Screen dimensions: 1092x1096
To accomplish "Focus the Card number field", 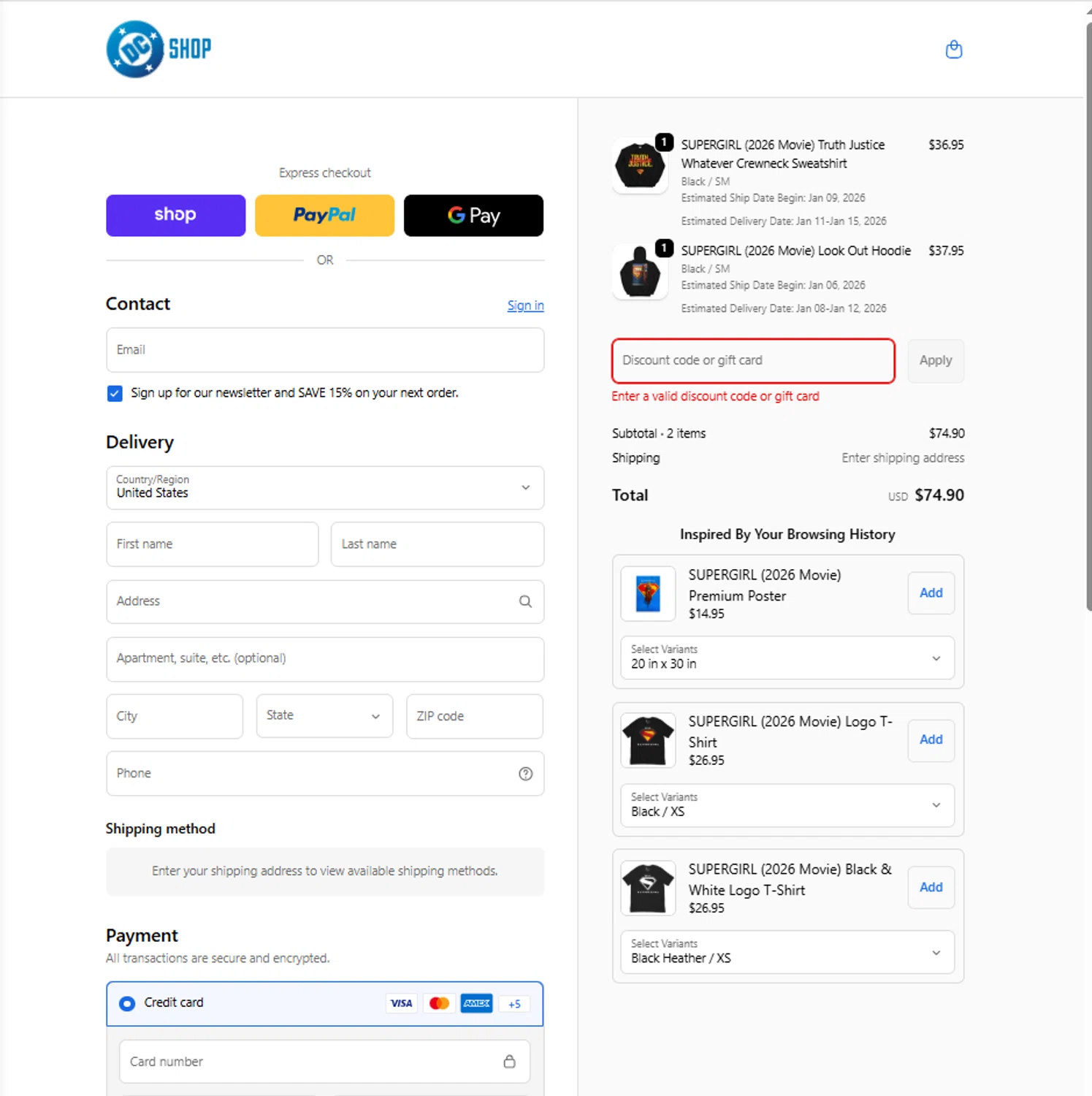I will 324,1061.
